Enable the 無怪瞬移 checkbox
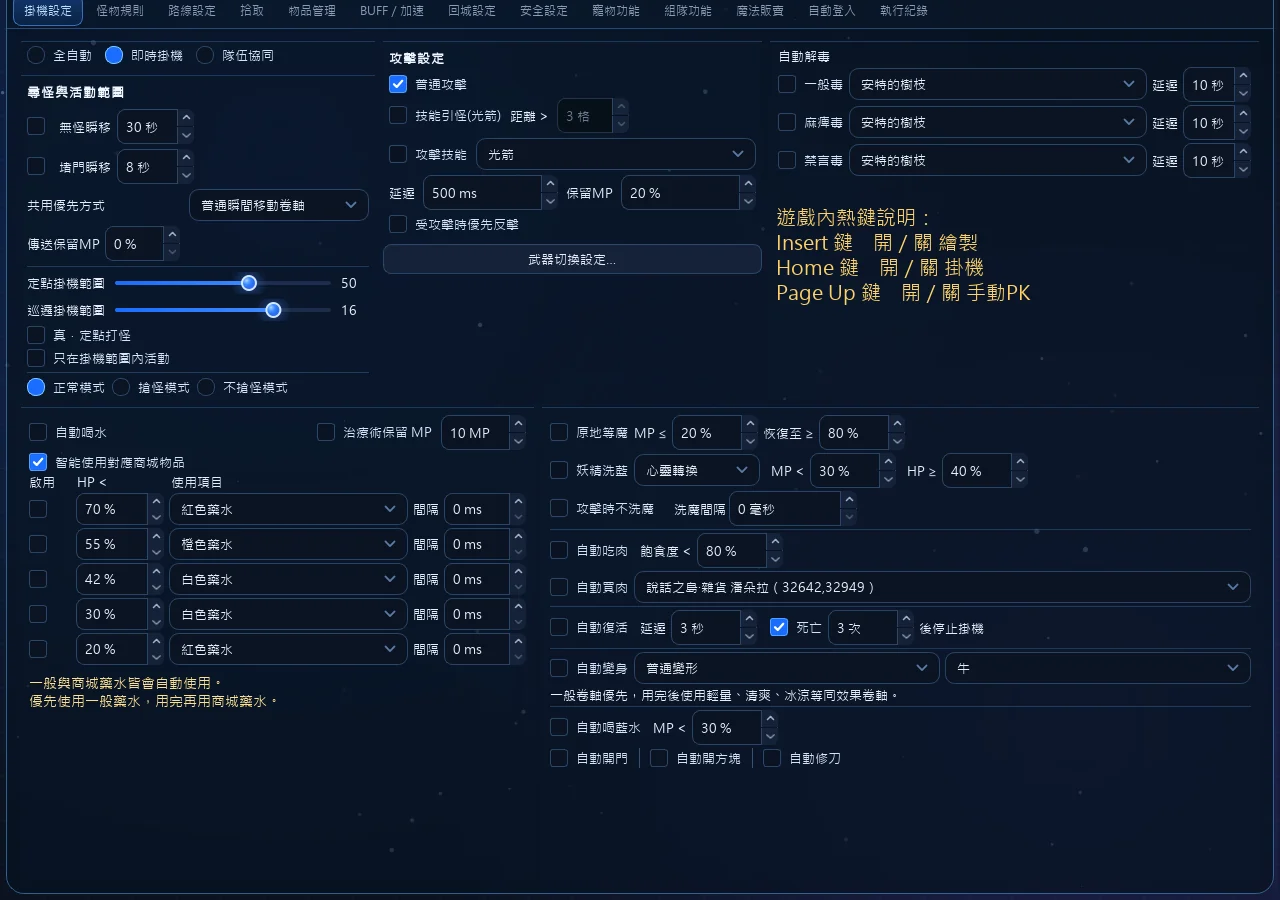Viewport: 1280px width, 900px height. [36, 127]
